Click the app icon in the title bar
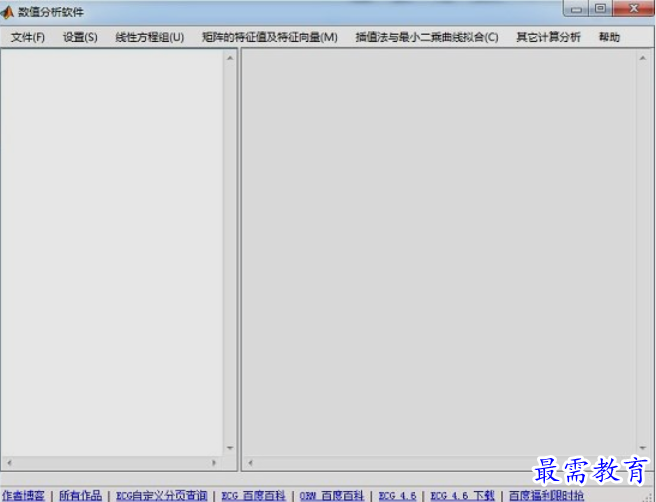Viewport: 656px width, 502px height. point(7,12)
